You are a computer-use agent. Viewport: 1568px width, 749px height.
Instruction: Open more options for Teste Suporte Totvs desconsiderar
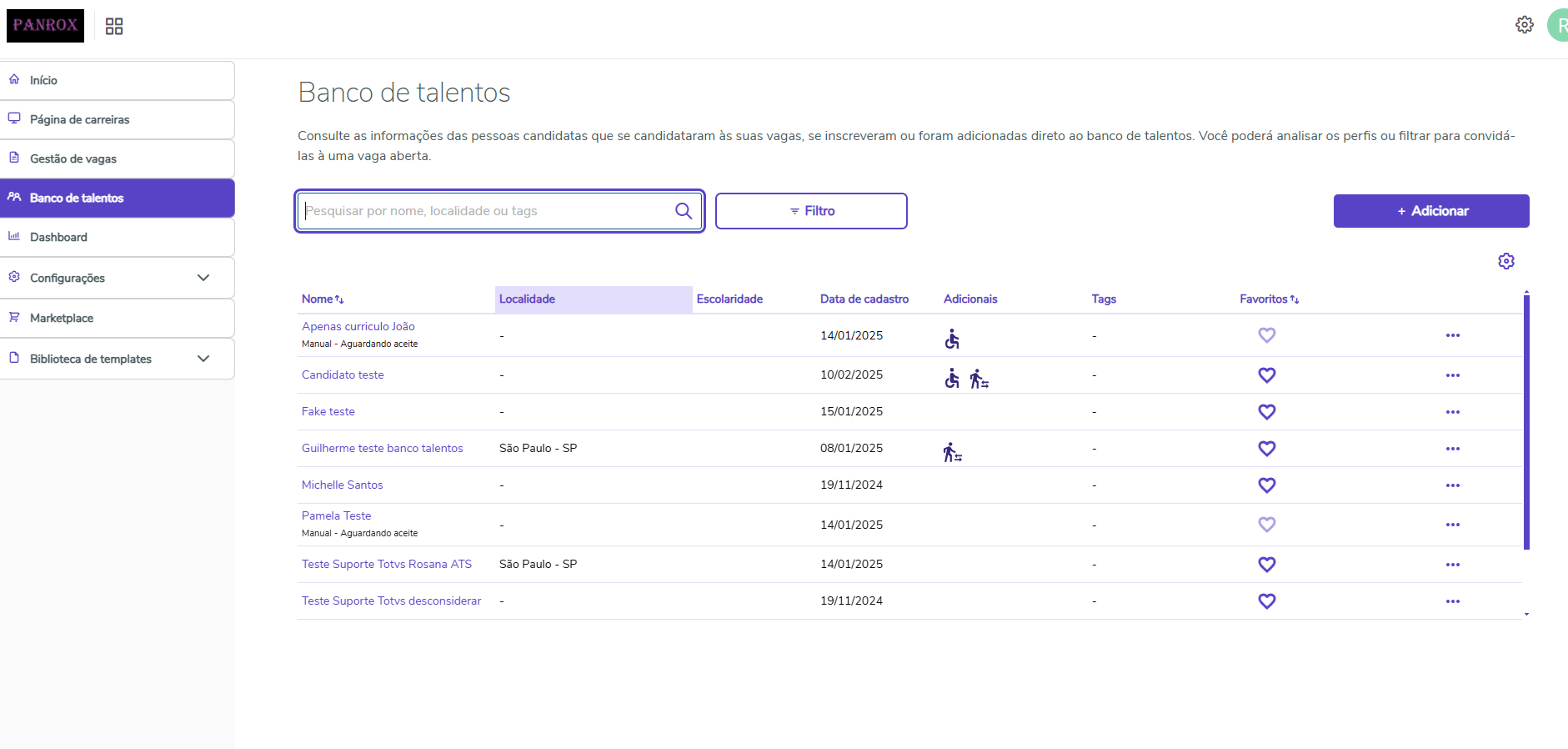(x=1453, y=601)
